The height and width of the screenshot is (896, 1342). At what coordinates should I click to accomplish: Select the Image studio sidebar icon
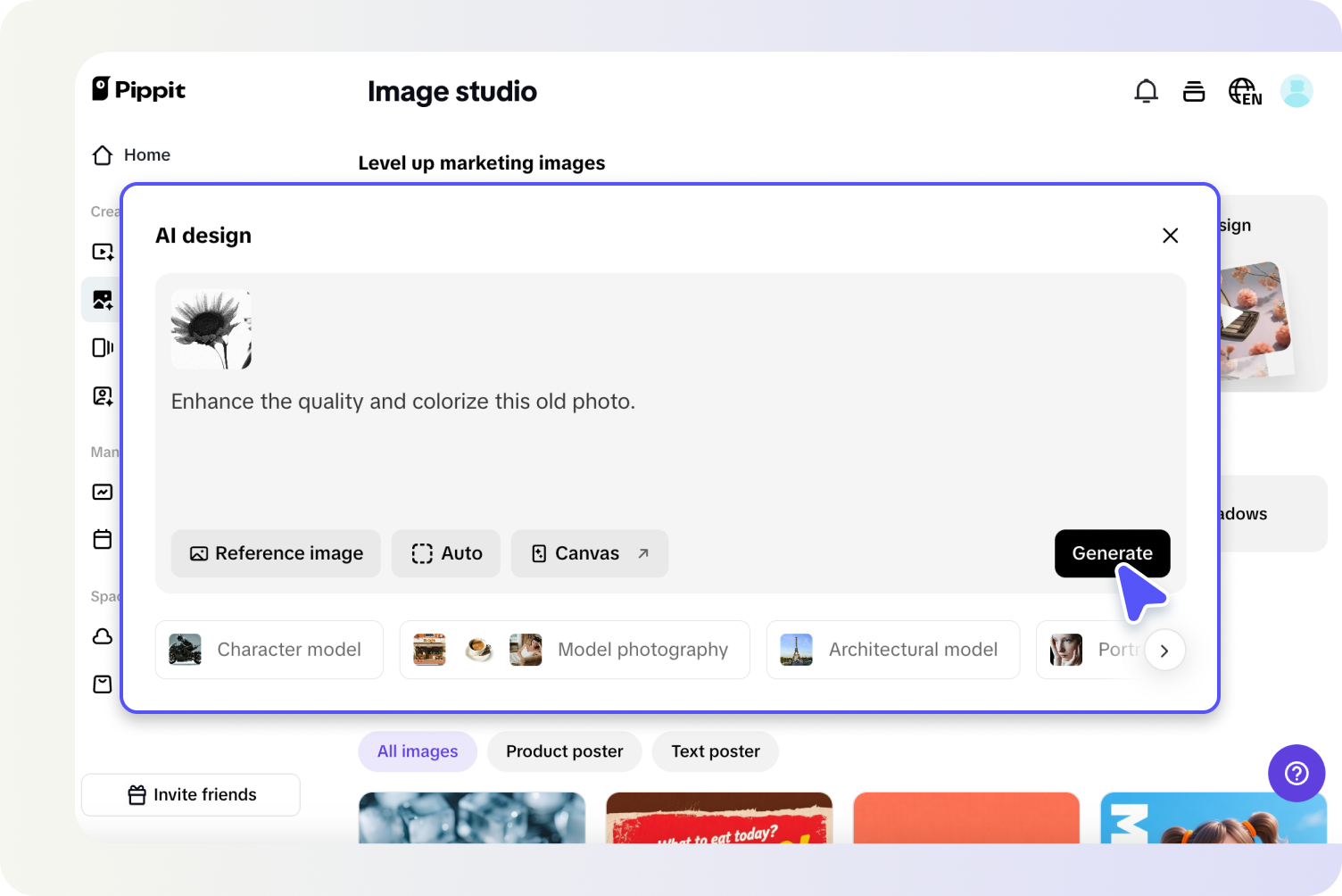coord(103,300)
